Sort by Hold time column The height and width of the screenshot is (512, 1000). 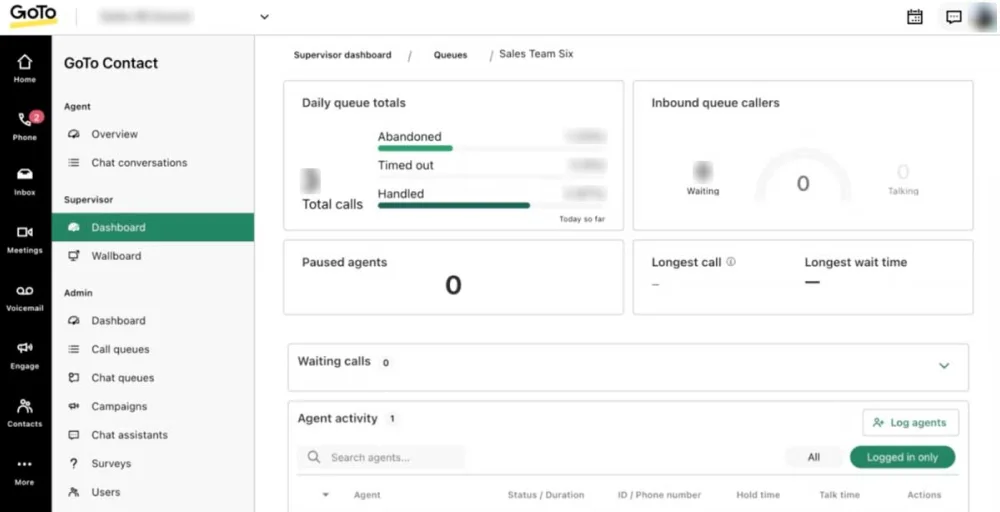pos(758,495)
